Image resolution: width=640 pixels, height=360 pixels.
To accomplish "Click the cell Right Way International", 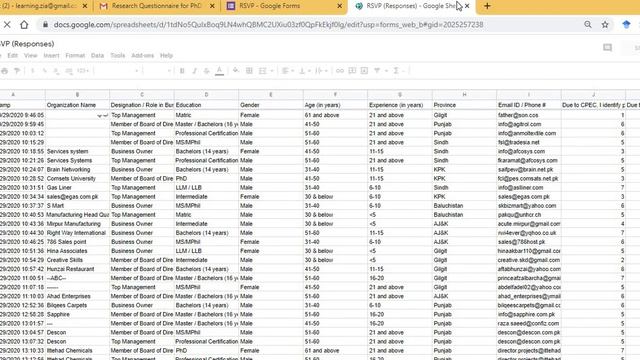I will (x=77, y=233).
